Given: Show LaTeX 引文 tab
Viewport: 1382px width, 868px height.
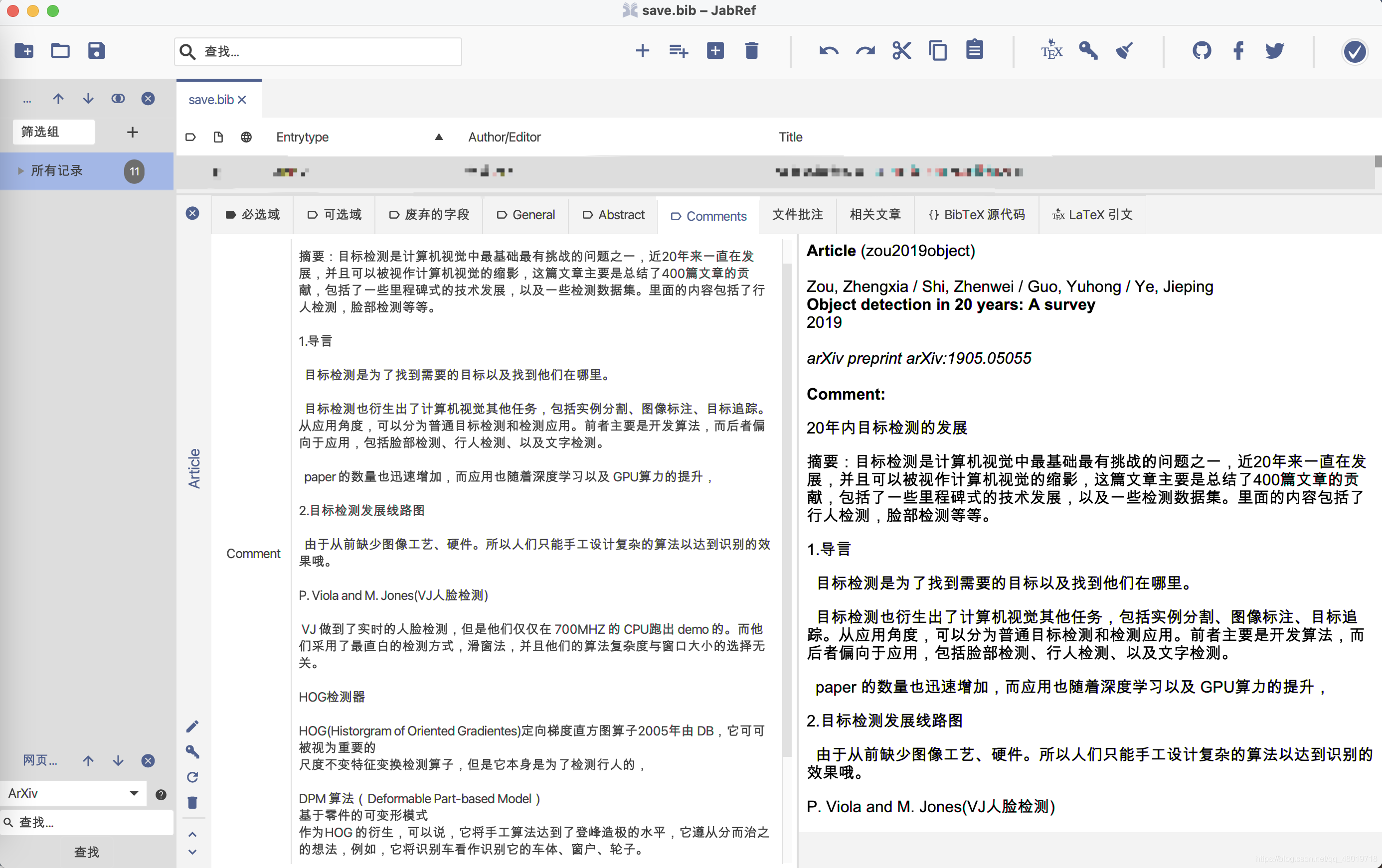Looking at the screenshot, I should click(1092, 215).
